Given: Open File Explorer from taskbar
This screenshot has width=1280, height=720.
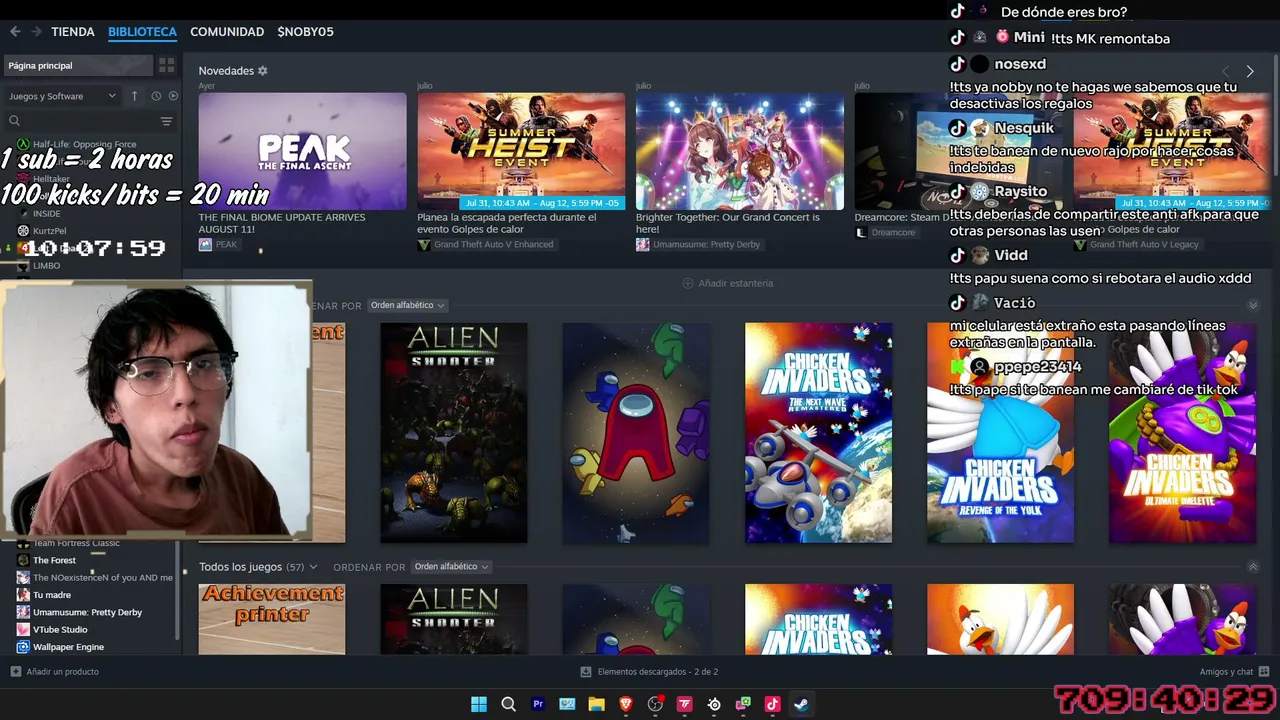Looking at the screenshot, I should (x=596, y=704).
